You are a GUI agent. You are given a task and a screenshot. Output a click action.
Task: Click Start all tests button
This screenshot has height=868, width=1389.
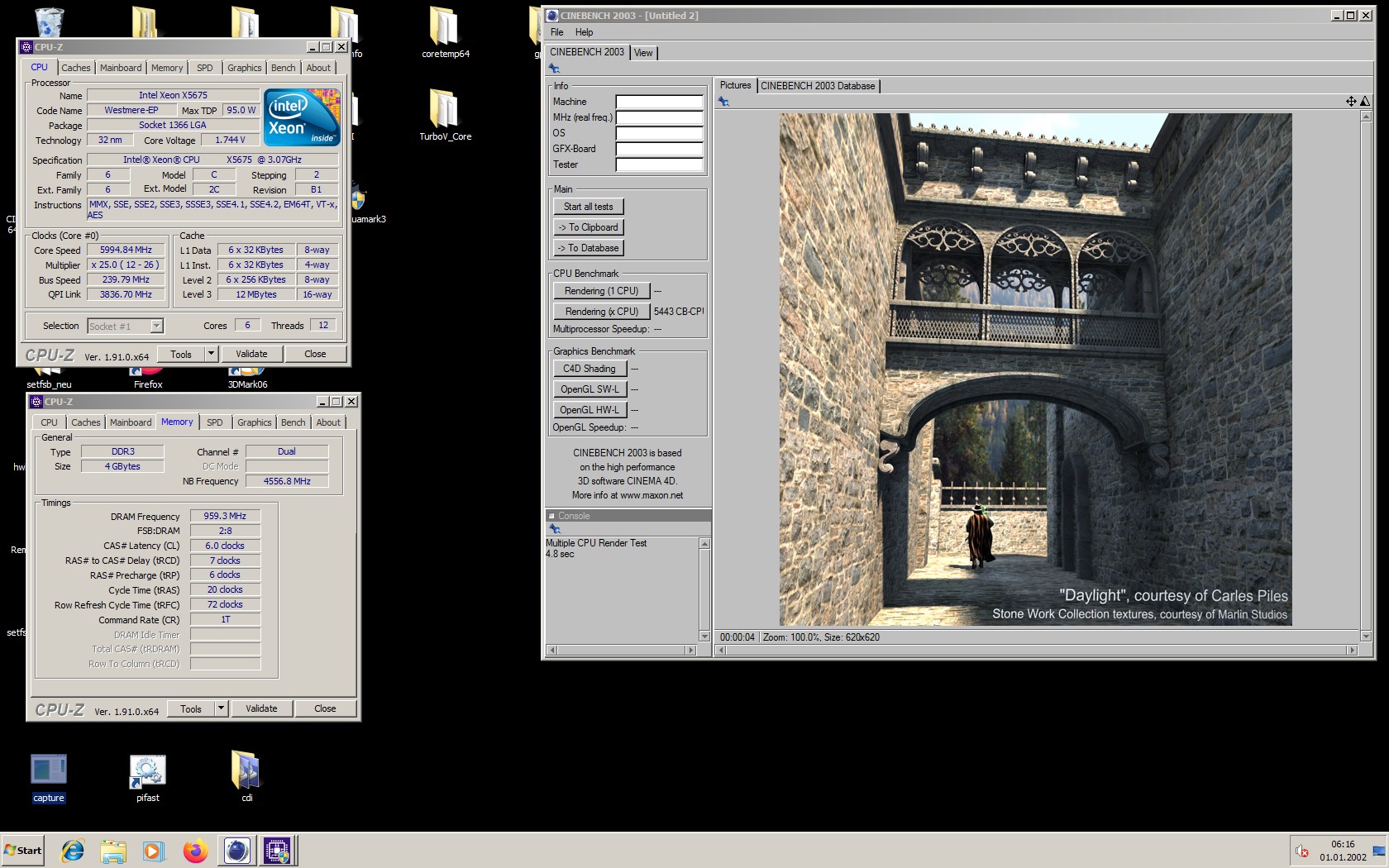pos(589,207)
